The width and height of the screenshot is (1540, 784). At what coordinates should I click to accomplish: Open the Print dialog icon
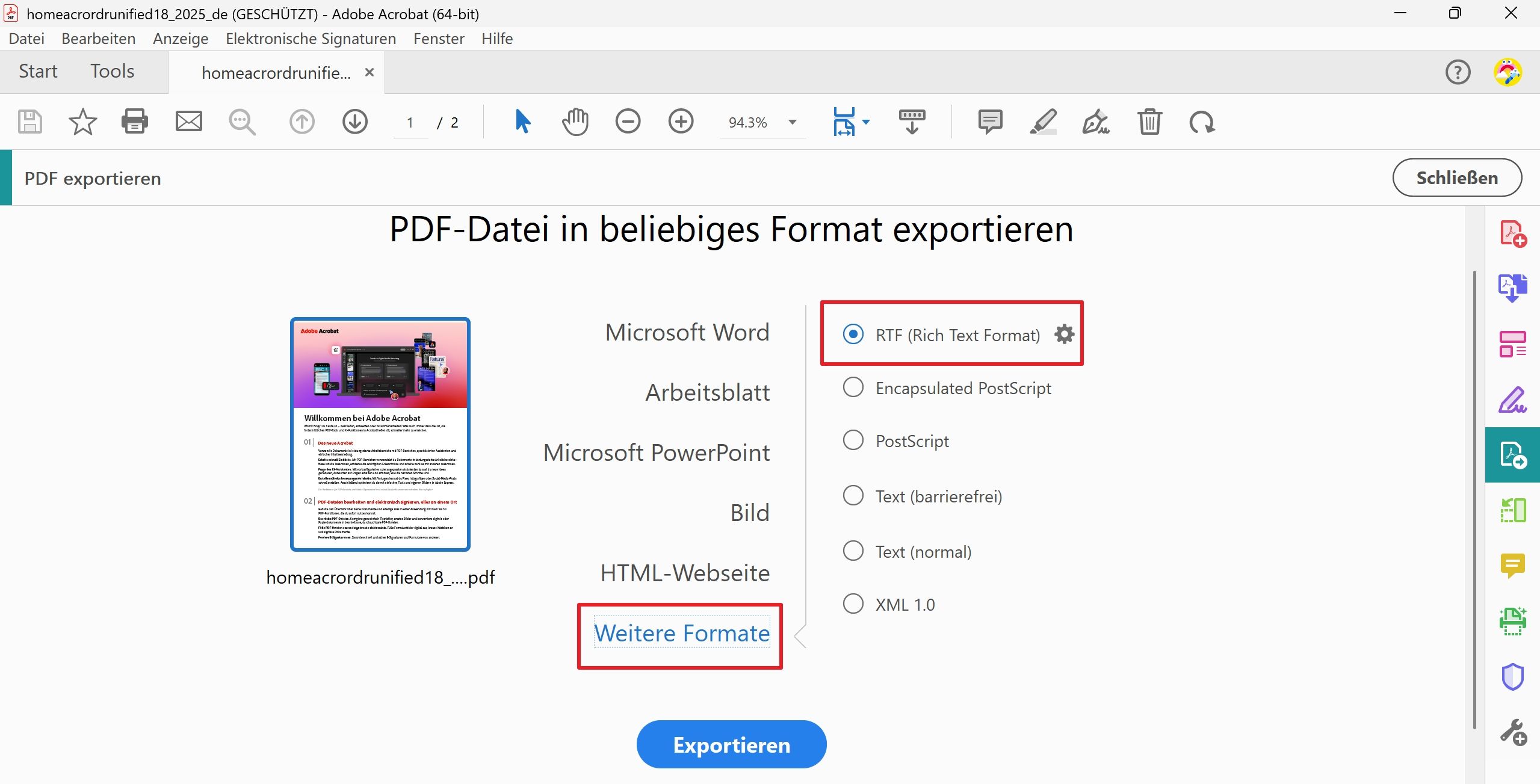135,122
